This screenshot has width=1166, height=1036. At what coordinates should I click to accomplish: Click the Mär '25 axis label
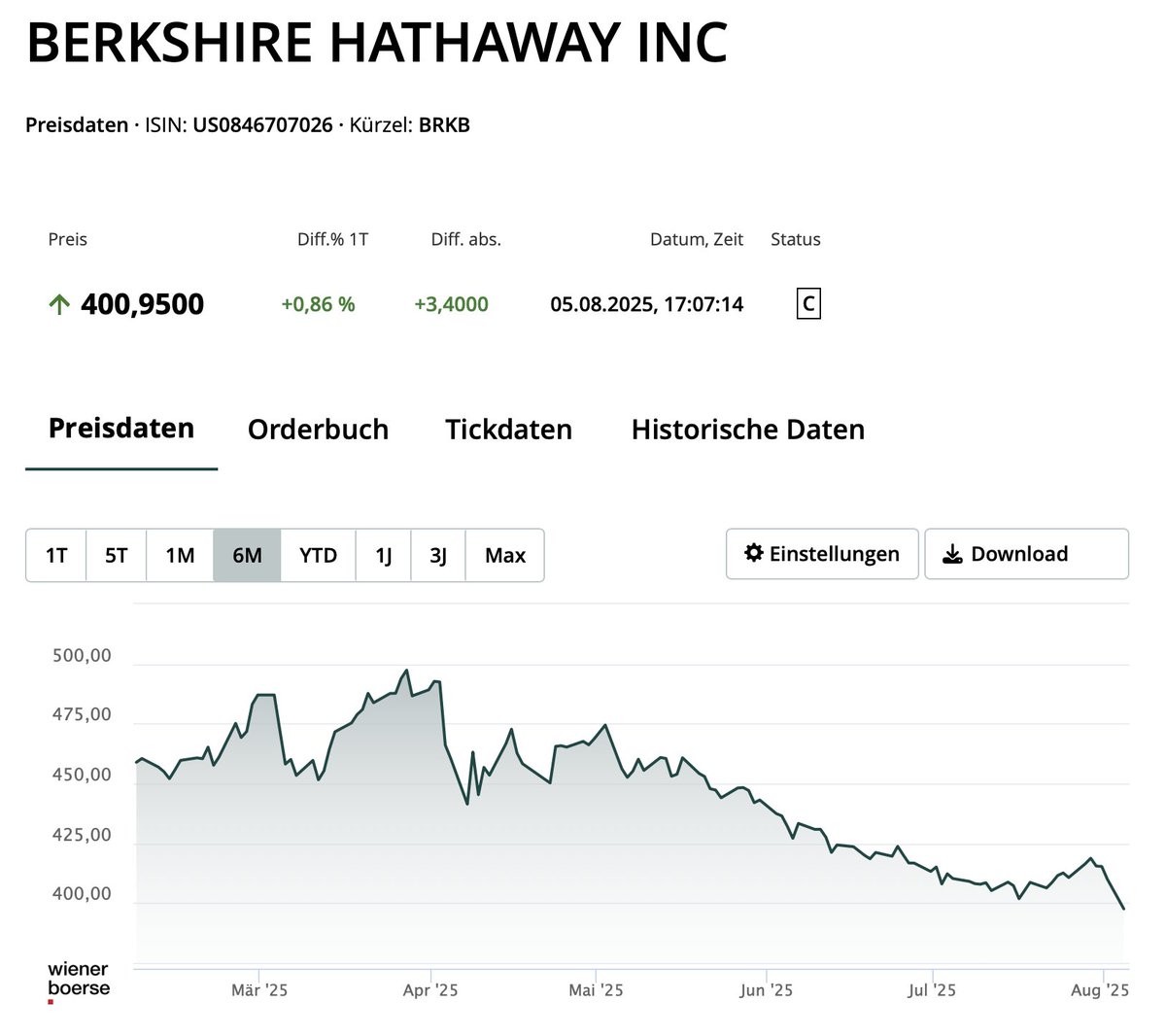[x=259, y=990]
